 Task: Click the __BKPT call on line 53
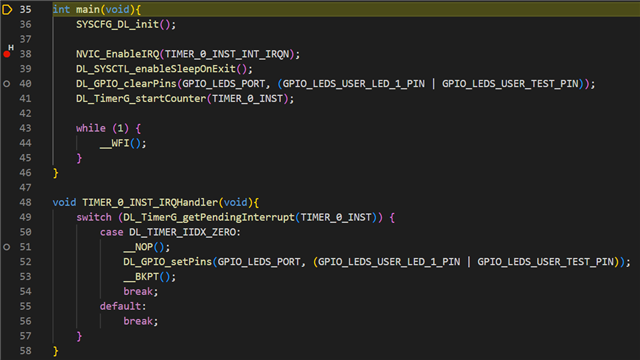pyautogui.click(x=141, y=277)
